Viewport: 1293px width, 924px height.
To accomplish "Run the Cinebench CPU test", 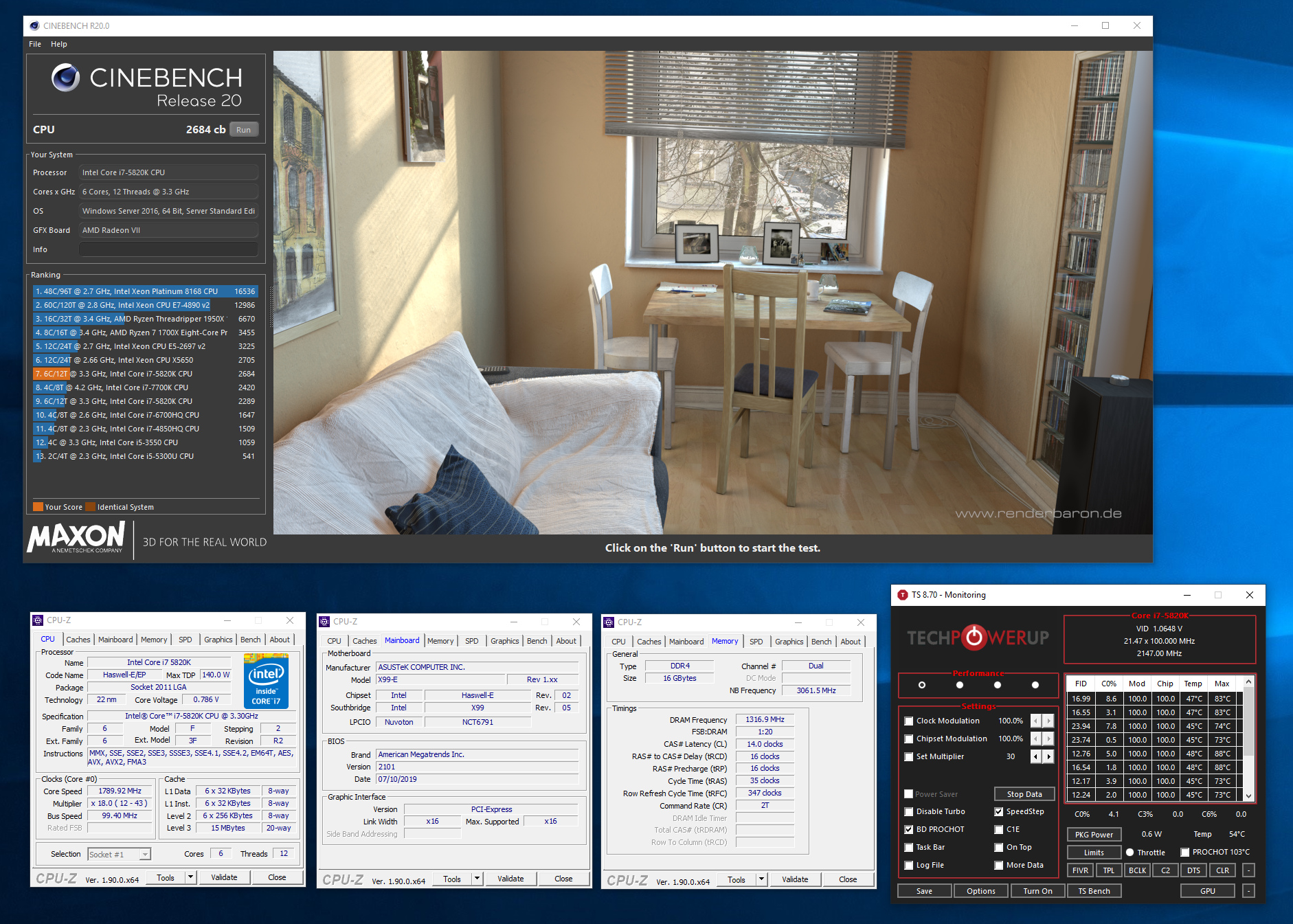I will [x=244, y=130].
